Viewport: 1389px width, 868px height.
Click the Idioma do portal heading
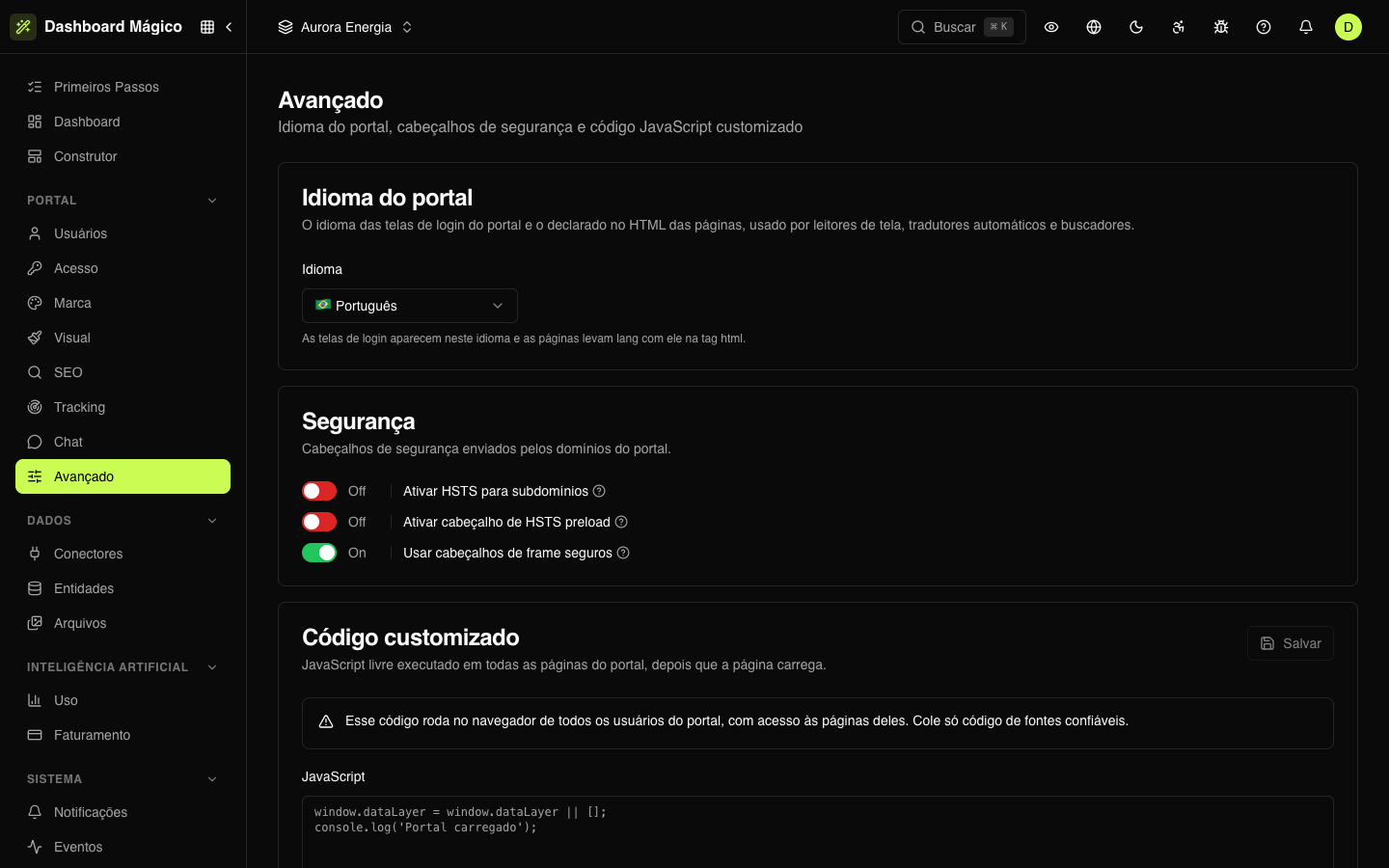(387, 198)
